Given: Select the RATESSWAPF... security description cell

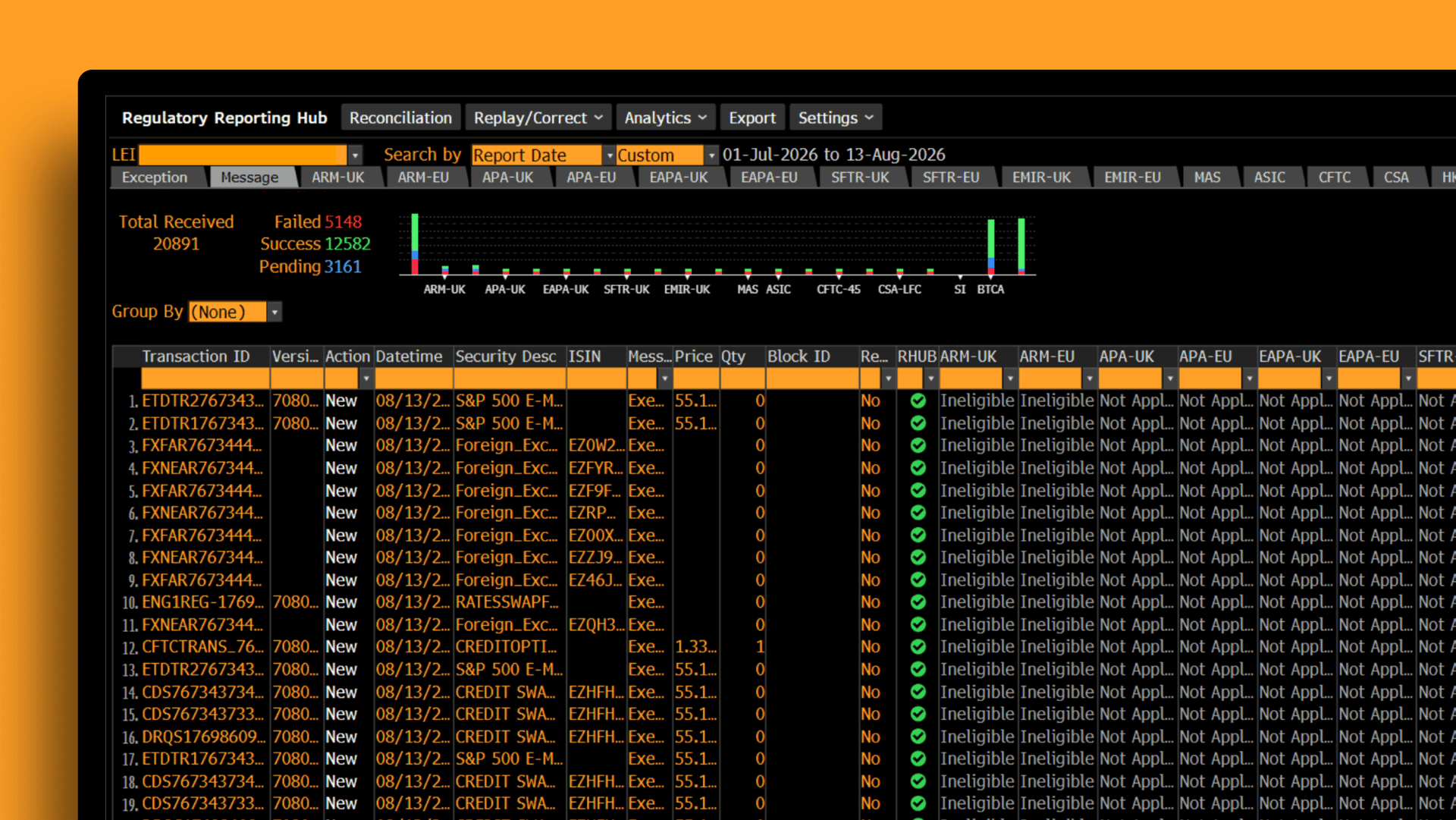Looking at the screenshot, I should (510, 602).
